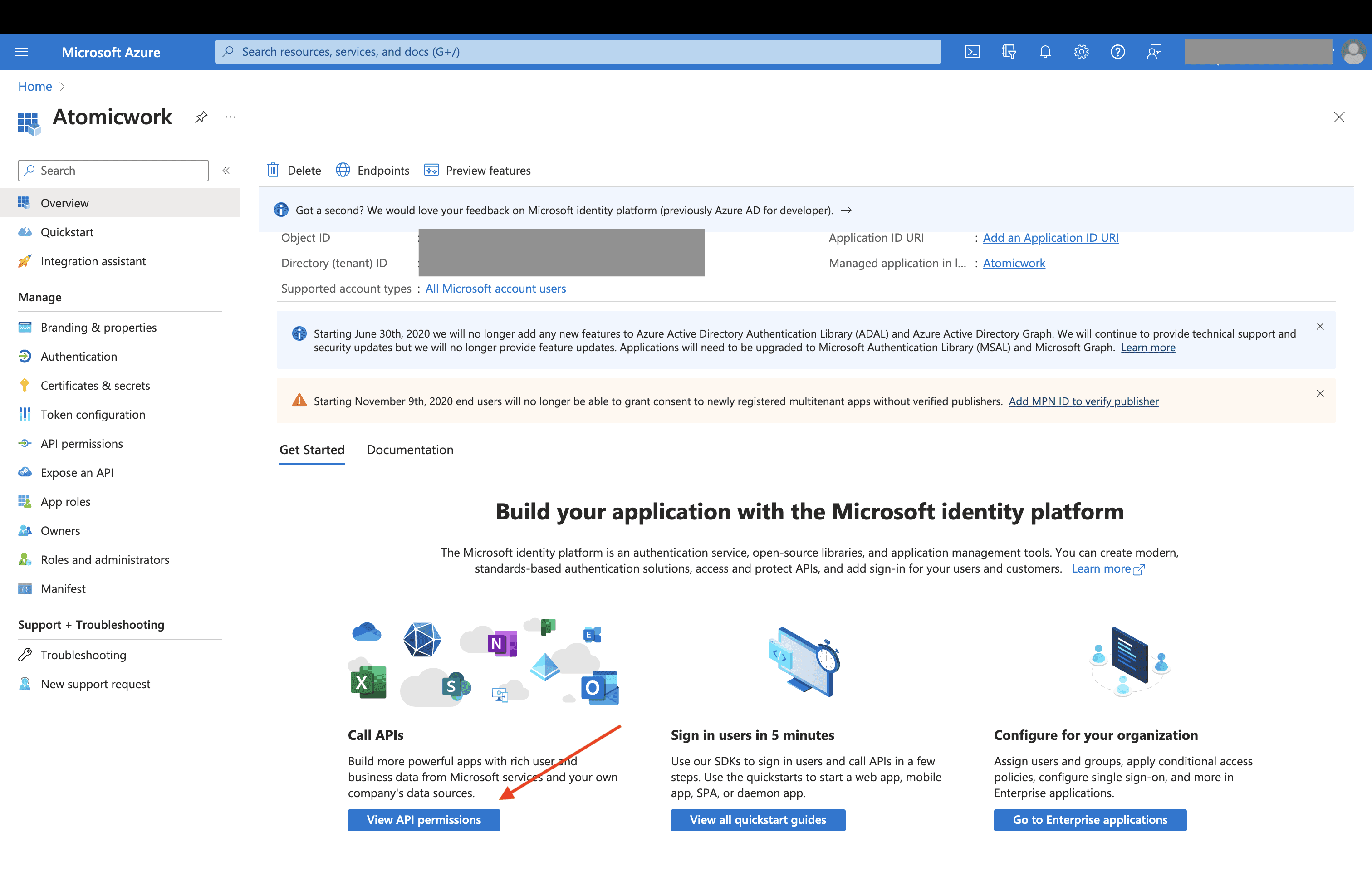Click the Branding & properties icon
This screenshot has width=1372, height=891.
(x=25, y=328)
